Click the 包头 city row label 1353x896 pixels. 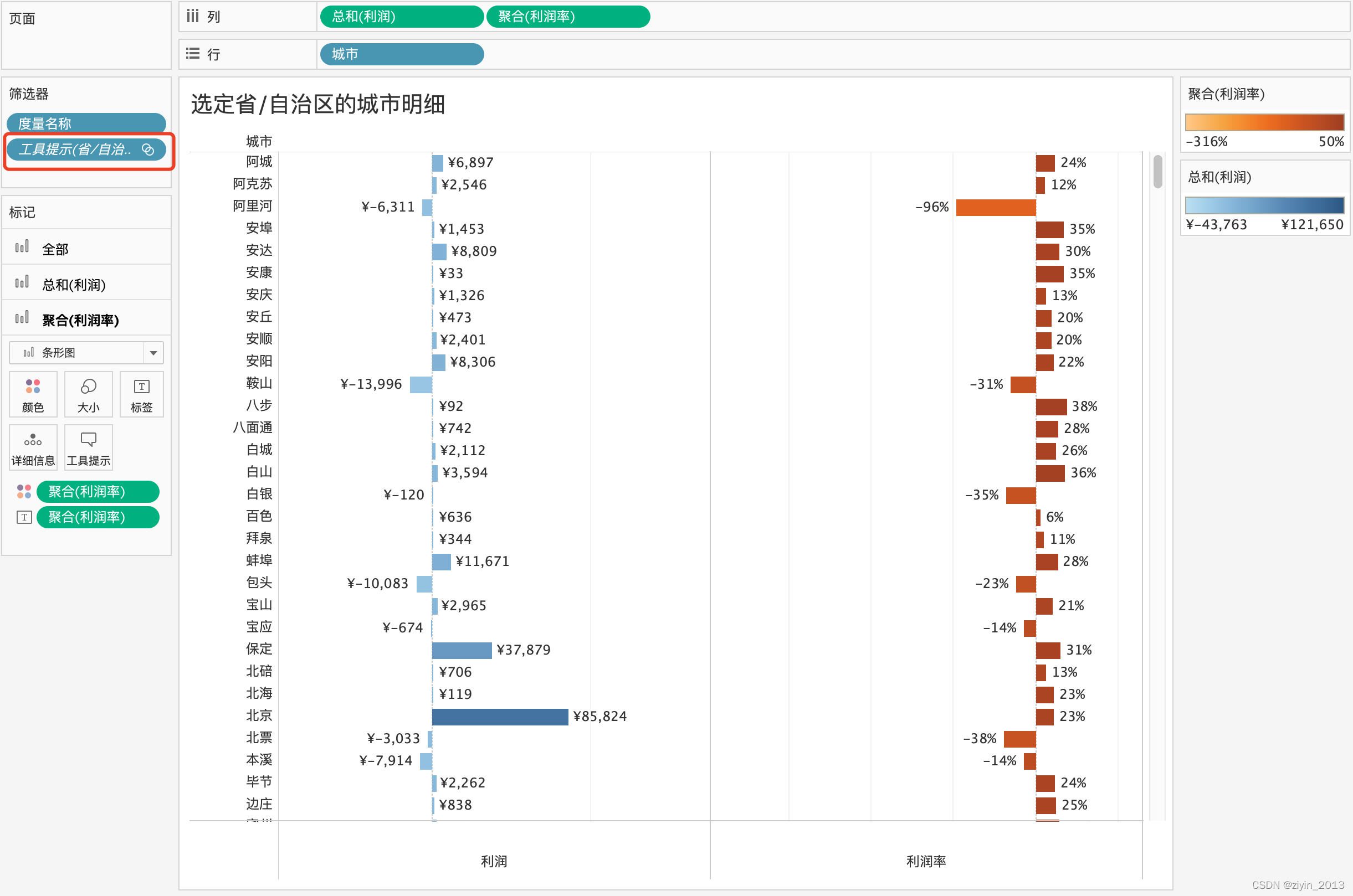click(x=259, y=582)
